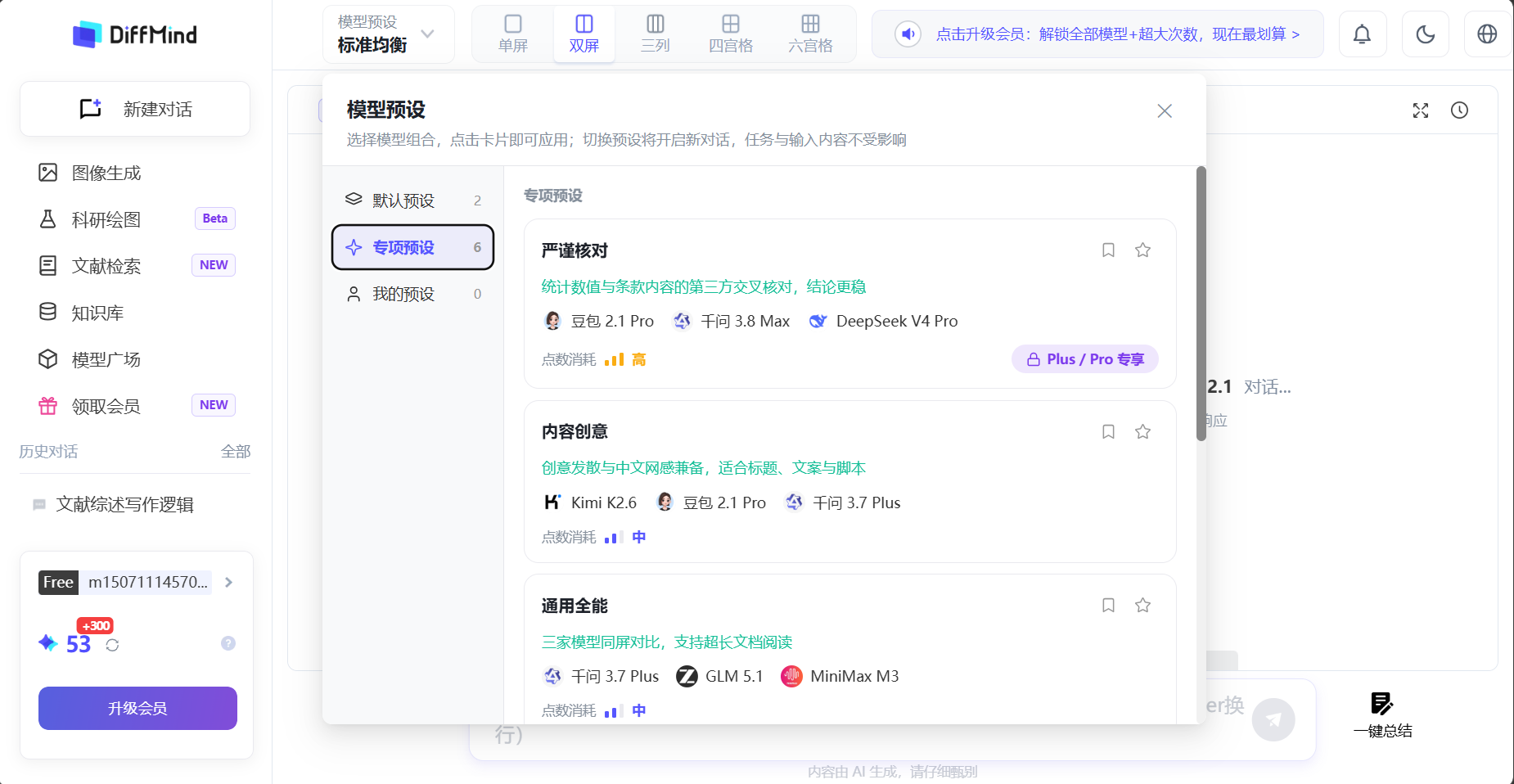The image size is (1514, 784).
Task: Click the 专项预设 section heading
Action: point(553,196)
